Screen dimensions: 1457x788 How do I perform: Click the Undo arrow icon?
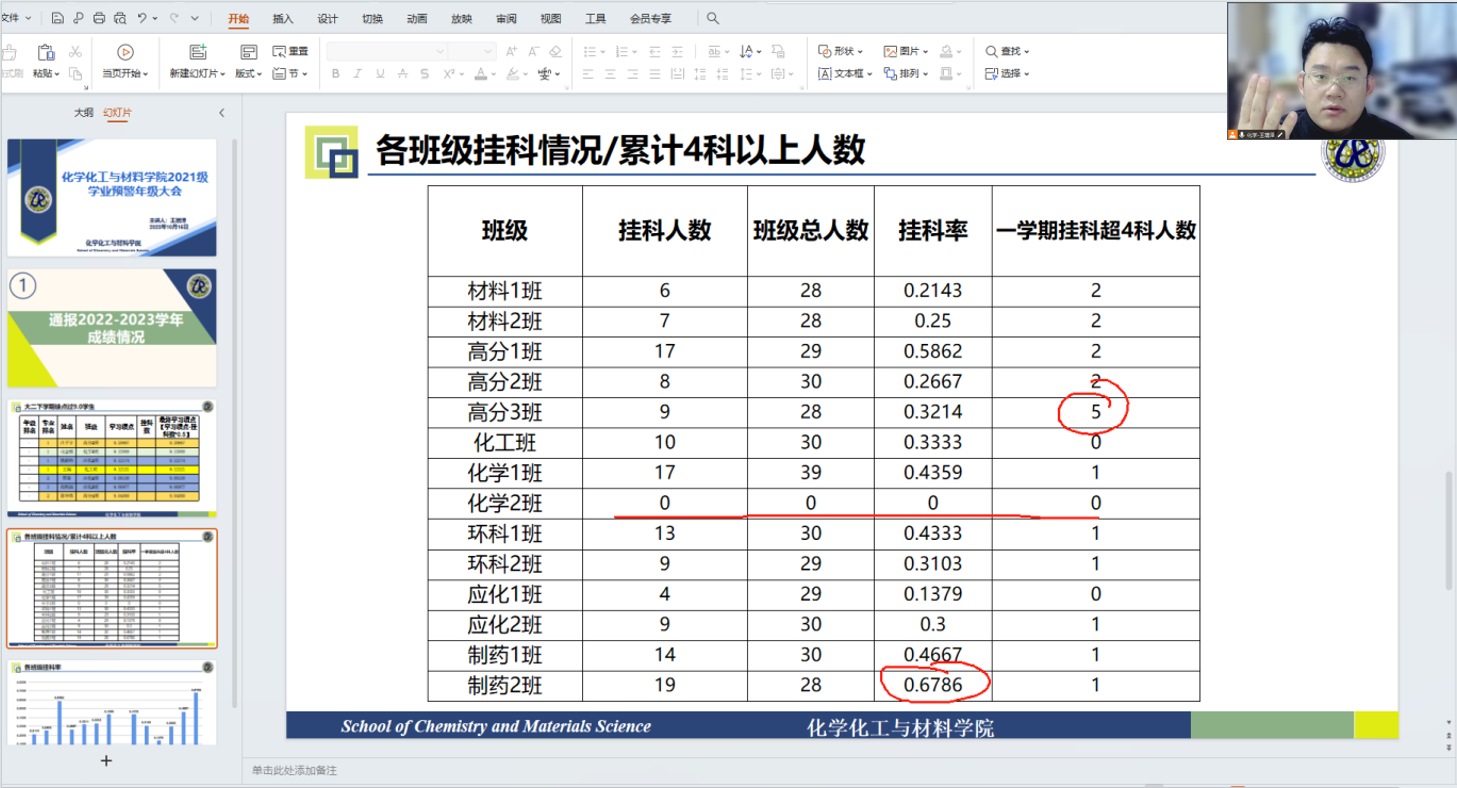[143, 18]
